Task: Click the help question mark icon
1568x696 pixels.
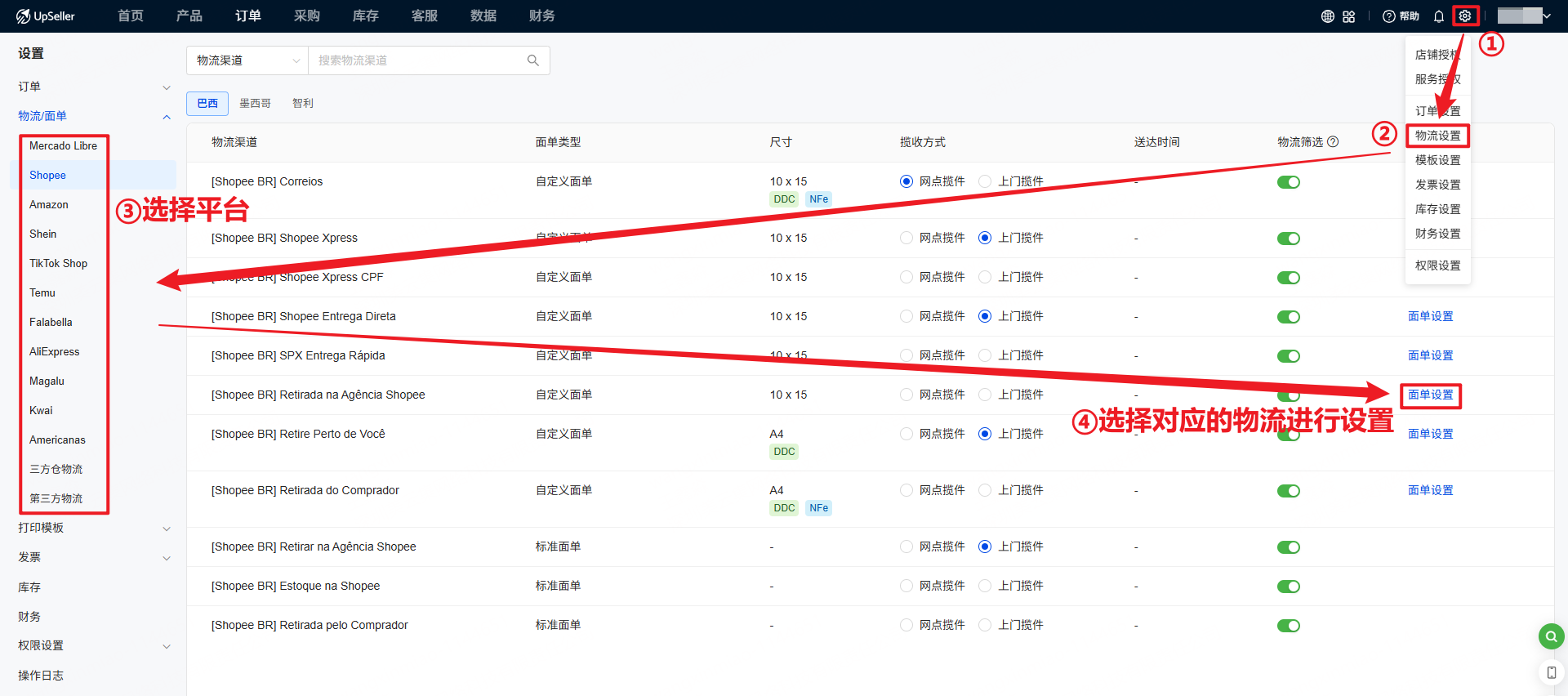Action: pos(1388,16)
